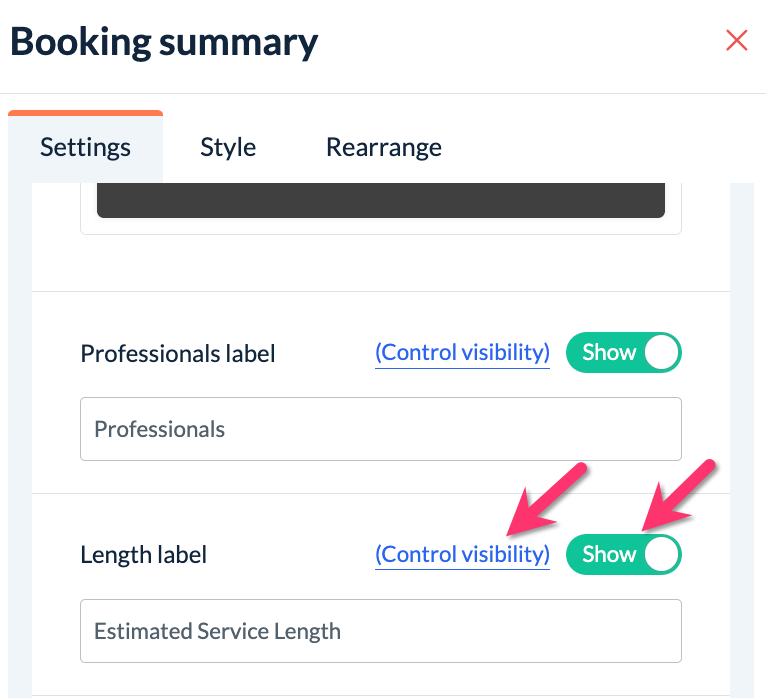Click red arrow pointing at Control visibility
766x698 pixels.
545,498
